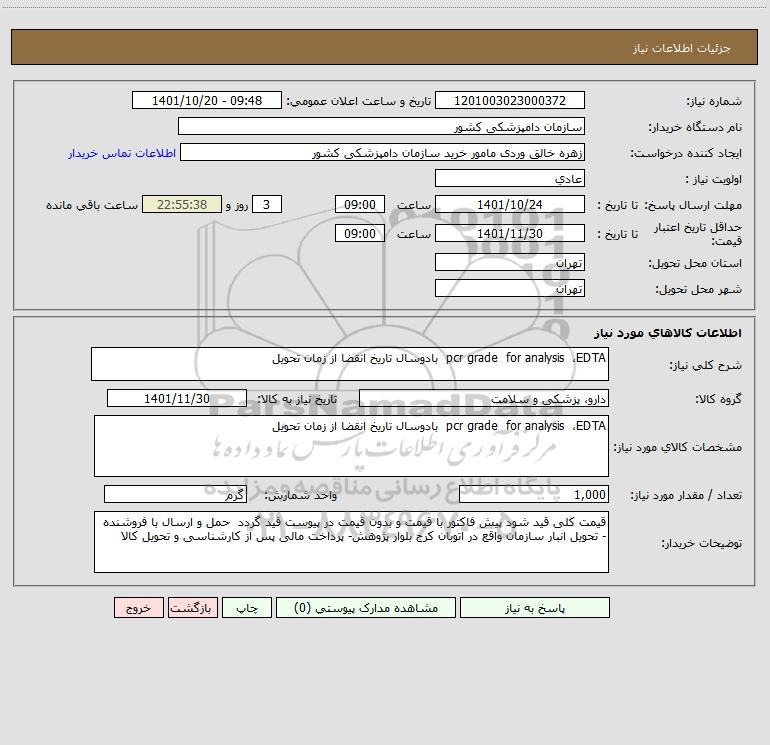
Task: Click the اولویت نیاز label
Action: point(714,180)
